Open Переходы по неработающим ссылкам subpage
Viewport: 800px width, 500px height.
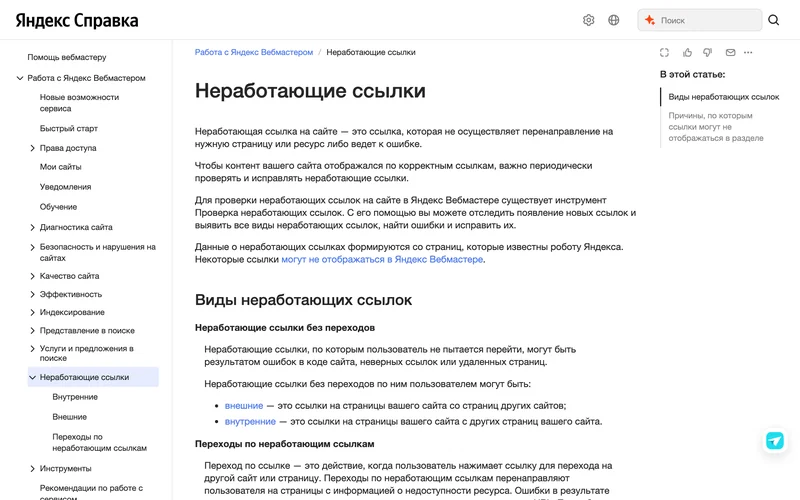[x=99, y=442]
